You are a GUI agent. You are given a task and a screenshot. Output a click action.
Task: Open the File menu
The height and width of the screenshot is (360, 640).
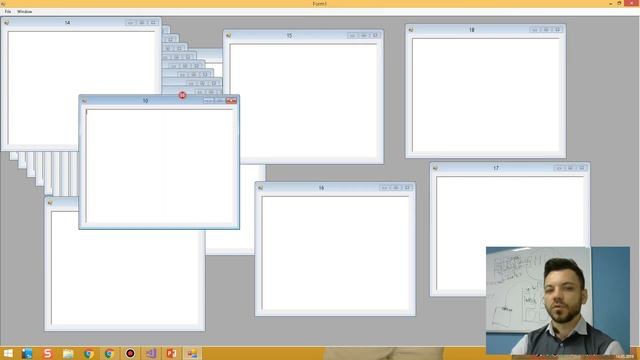(x=8, y=12)
